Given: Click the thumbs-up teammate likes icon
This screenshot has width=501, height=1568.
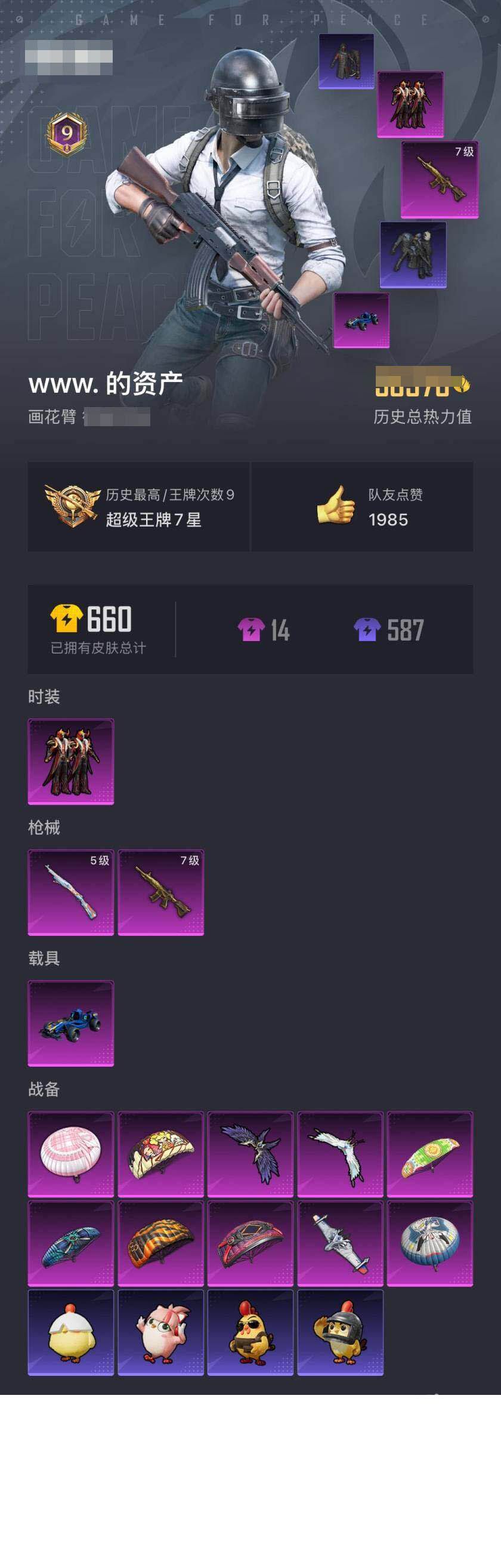Looking at the screenshot, I should click(x=336, y=504).
